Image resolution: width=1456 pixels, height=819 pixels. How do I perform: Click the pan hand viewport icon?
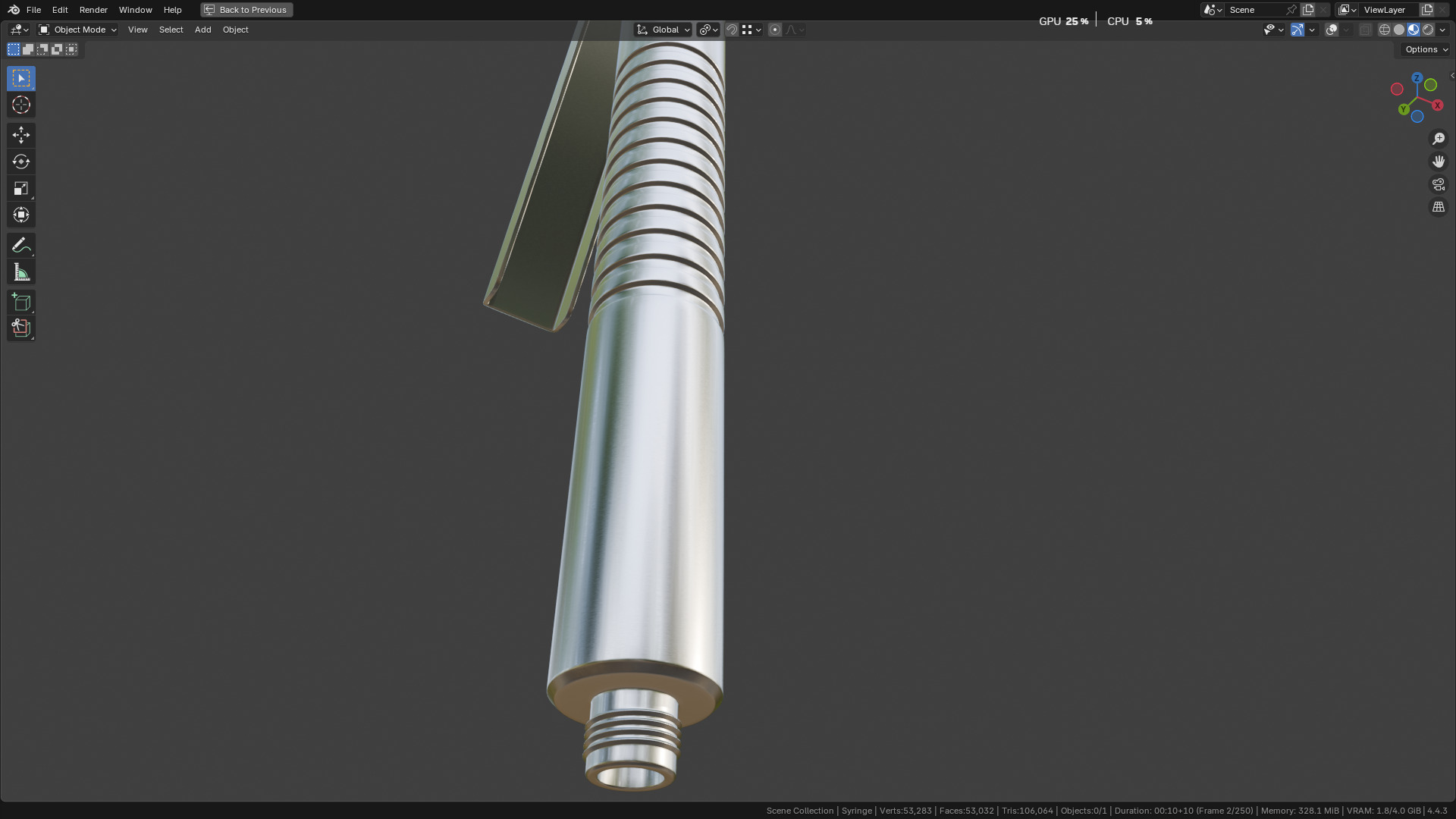point(1439,162)
